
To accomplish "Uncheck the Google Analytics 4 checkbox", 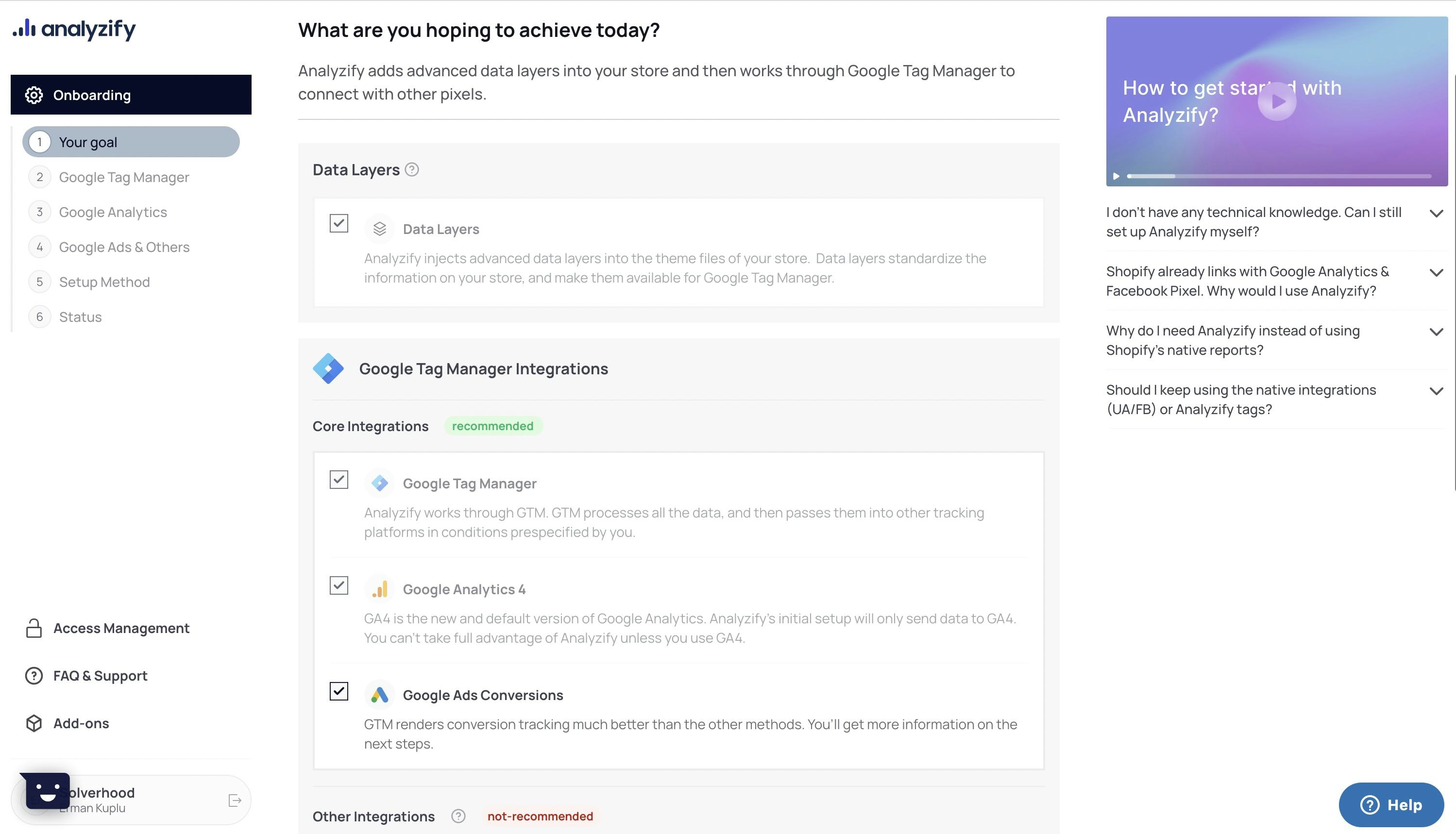I will 339,585.
